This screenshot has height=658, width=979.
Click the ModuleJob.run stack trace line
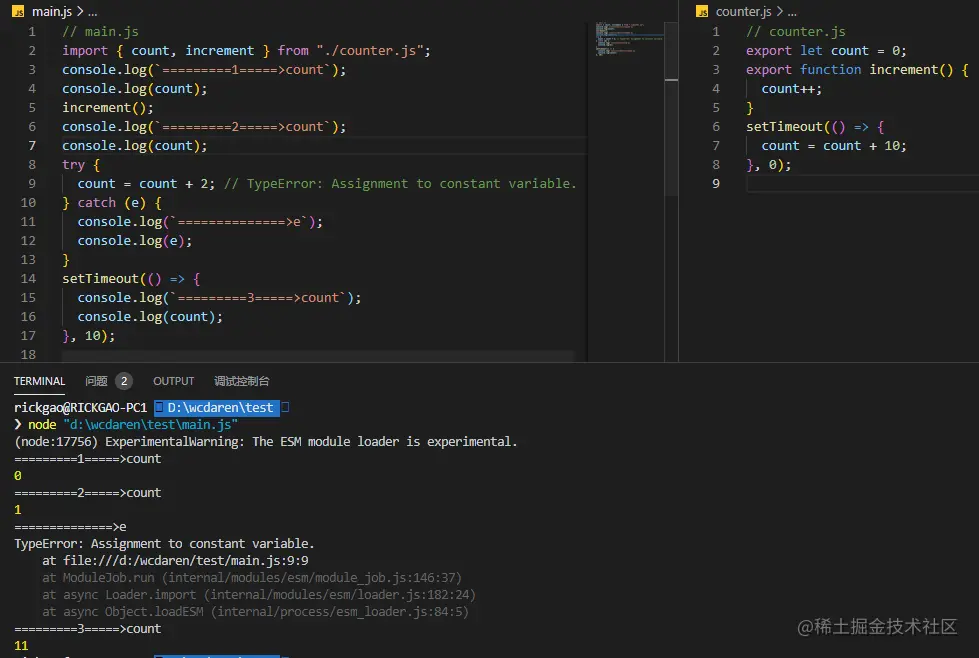coord(252,577)
